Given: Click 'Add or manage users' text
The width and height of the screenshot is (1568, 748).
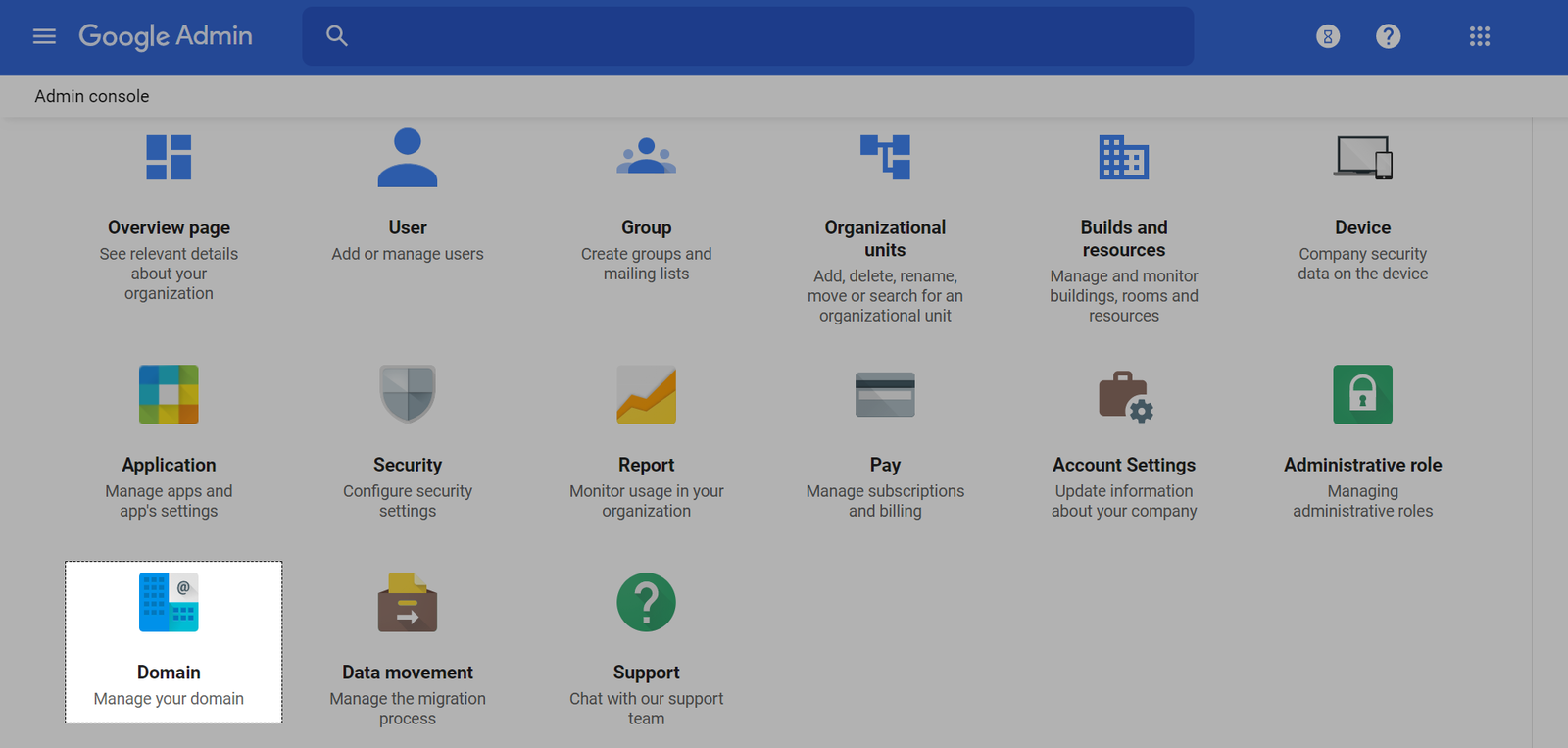Looking at the screenshot, I should 408,254.
